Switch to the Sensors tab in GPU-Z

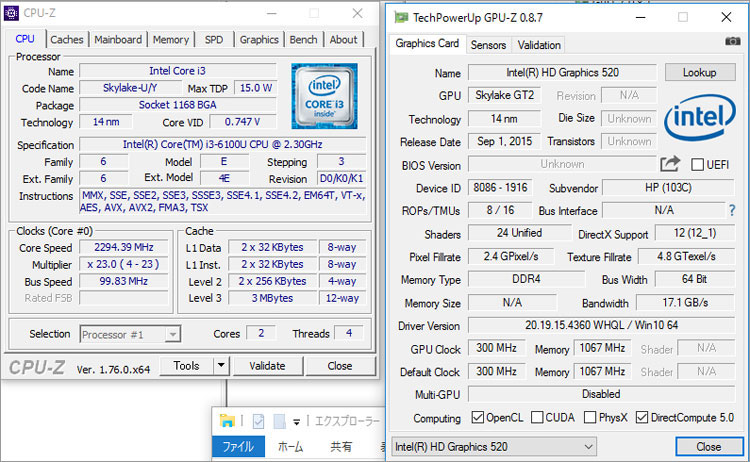488,45
